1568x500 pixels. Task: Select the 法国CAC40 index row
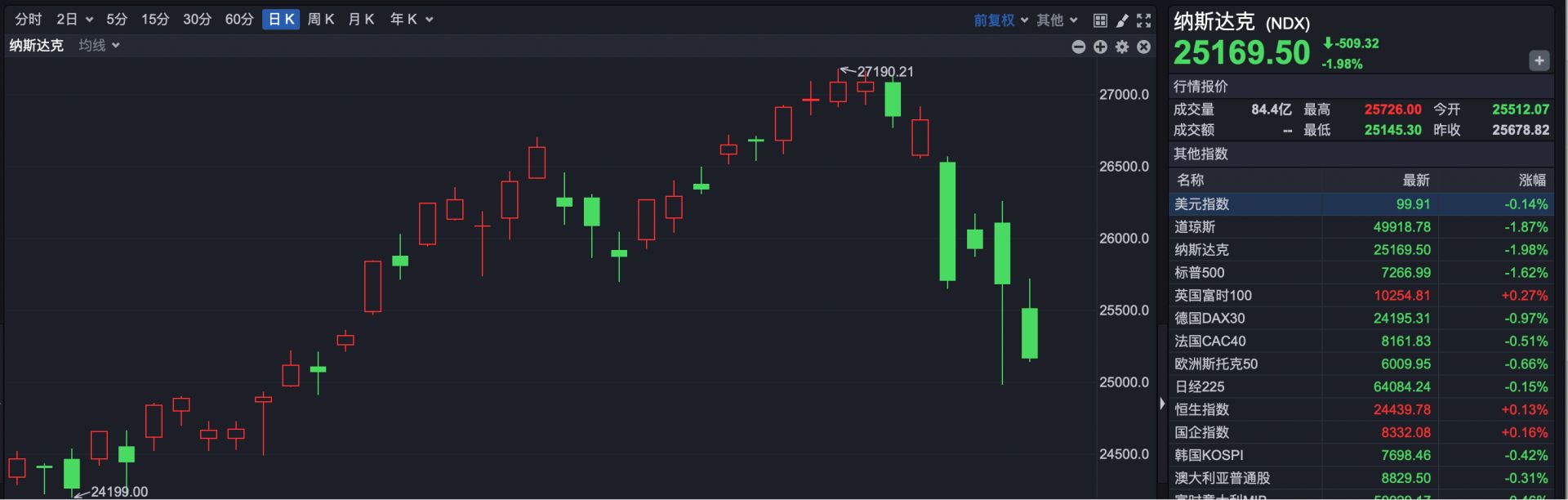pyautogui.click(x=1361, y=342)
